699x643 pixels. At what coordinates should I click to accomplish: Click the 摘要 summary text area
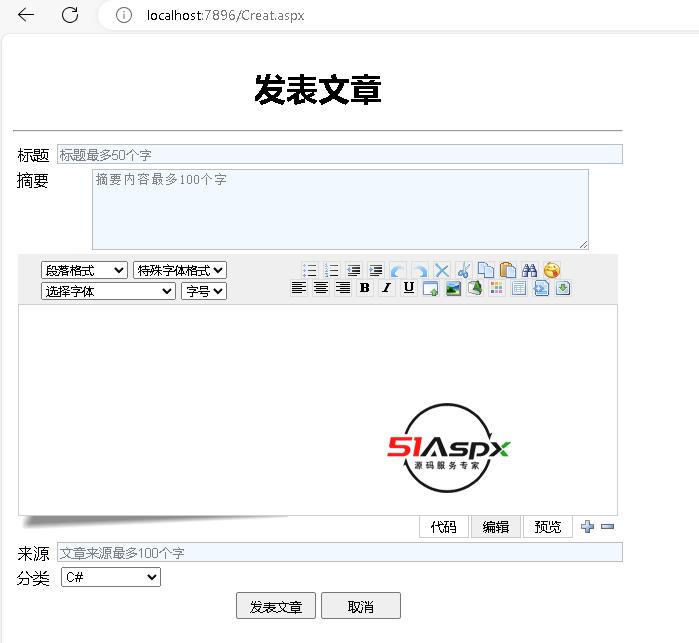[340, 210]
